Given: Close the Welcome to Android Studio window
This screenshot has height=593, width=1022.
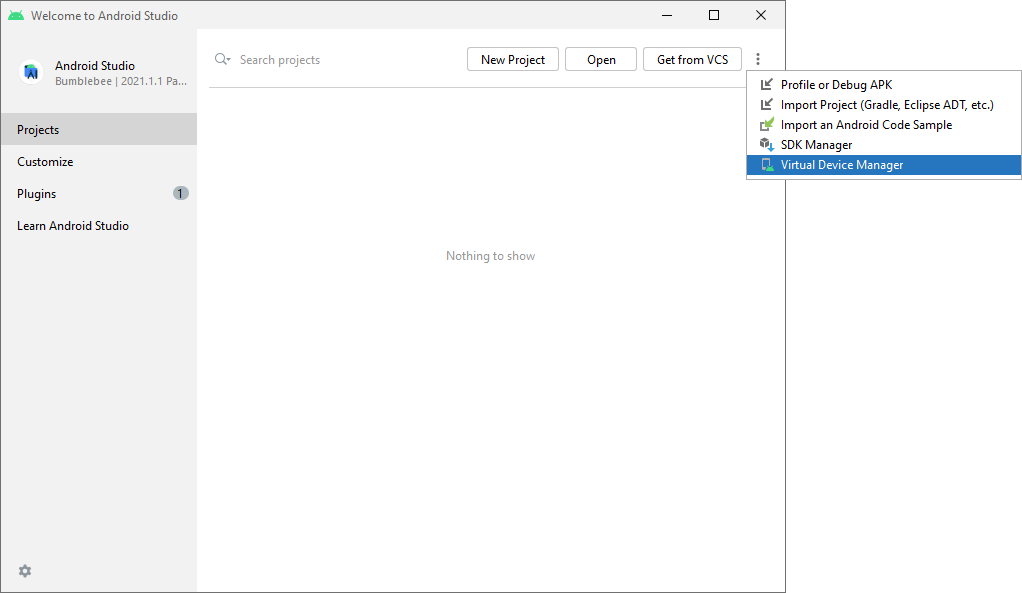Looking at the screenshot, I should [x=761, y=15].
